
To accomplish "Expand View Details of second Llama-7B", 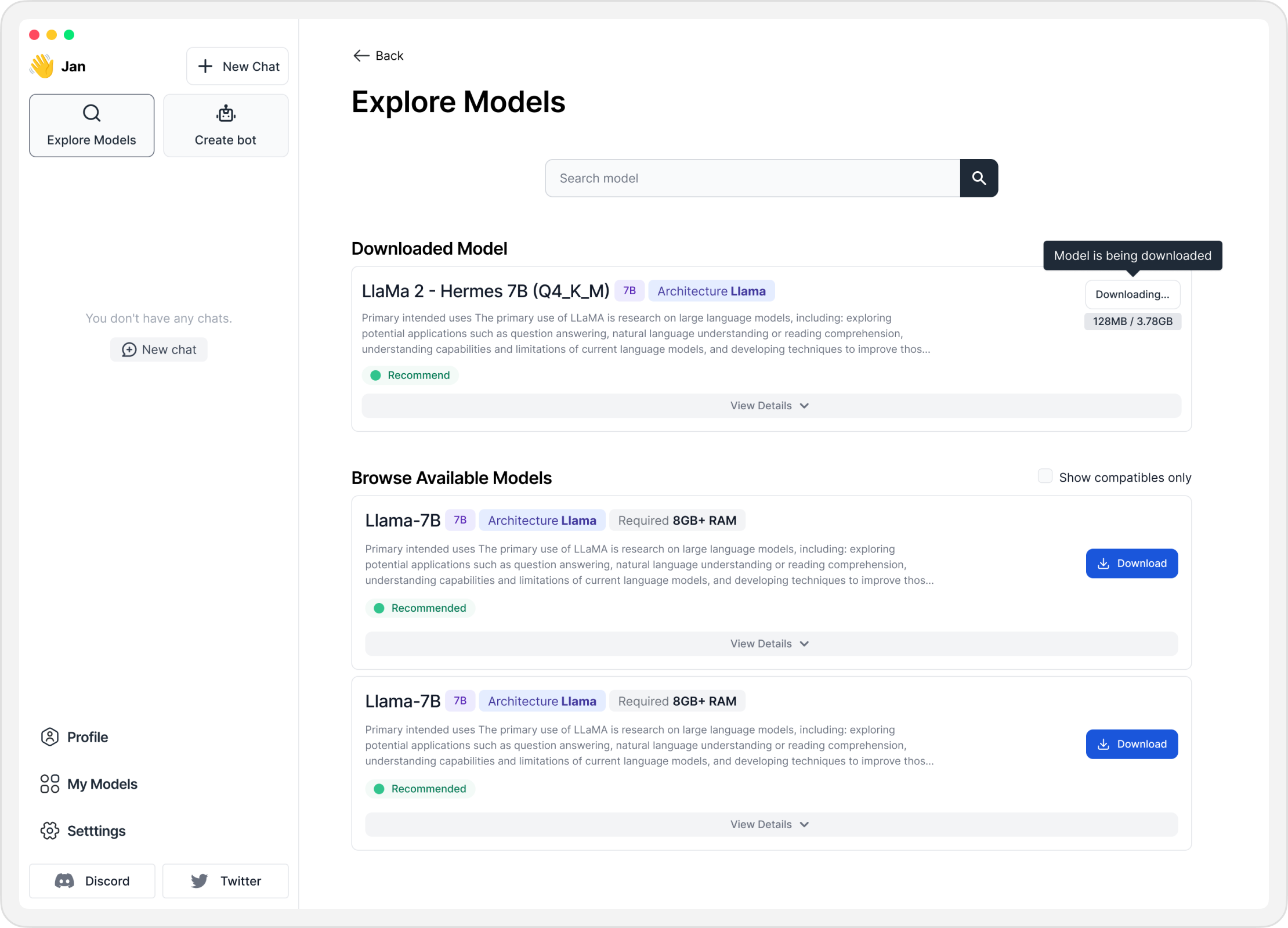I will 770,824.
